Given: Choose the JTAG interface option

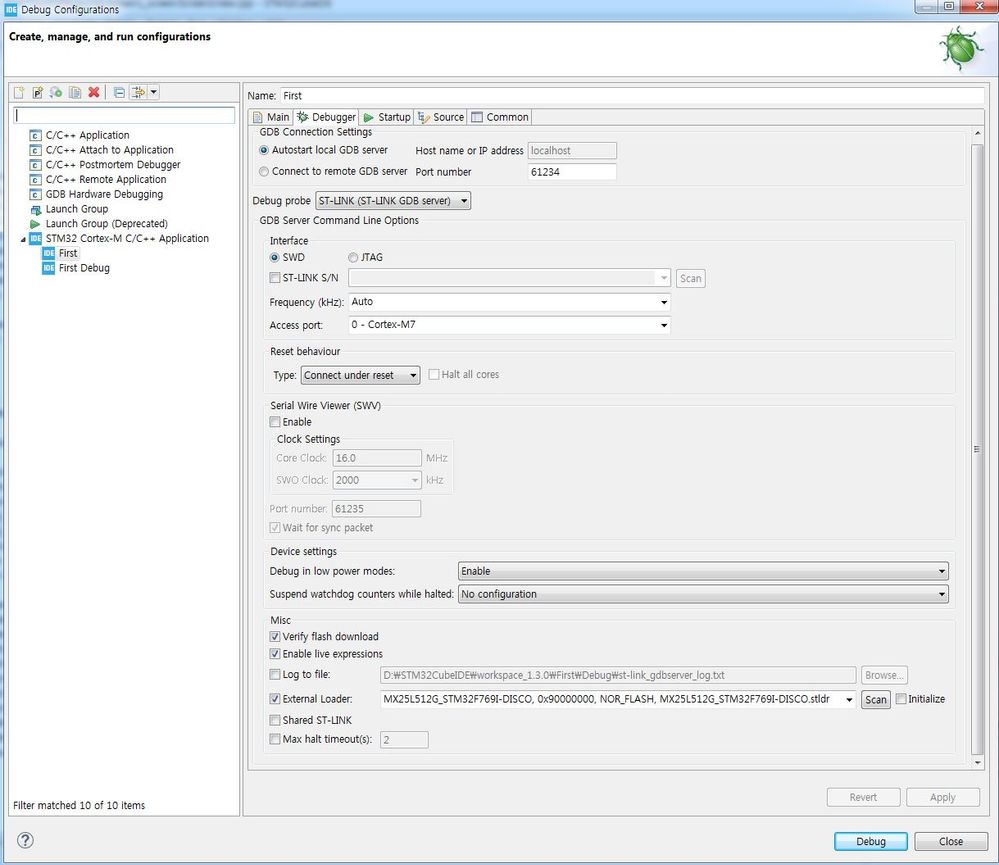Looking at the screenshot, I should click(x=353, y=257).
